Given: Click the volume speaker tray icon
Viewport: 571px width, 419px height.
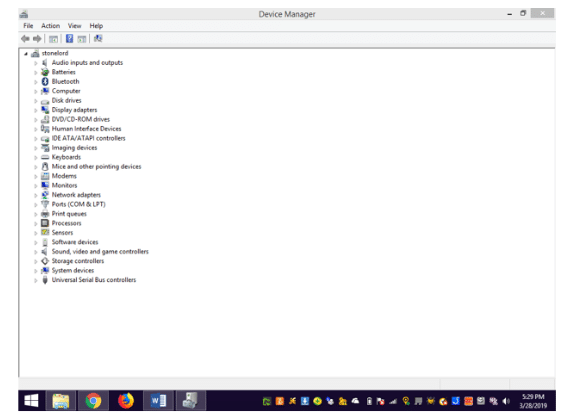Looking at the screenshot, I should [x=506, y=401].
